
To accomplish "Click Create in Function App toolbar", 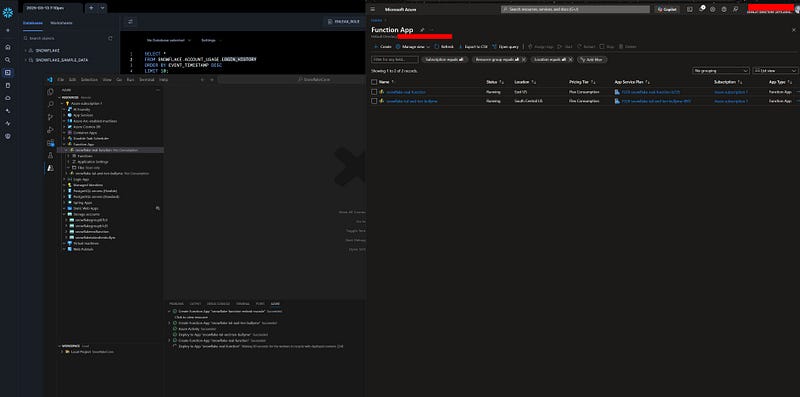I will coord(383,46).
